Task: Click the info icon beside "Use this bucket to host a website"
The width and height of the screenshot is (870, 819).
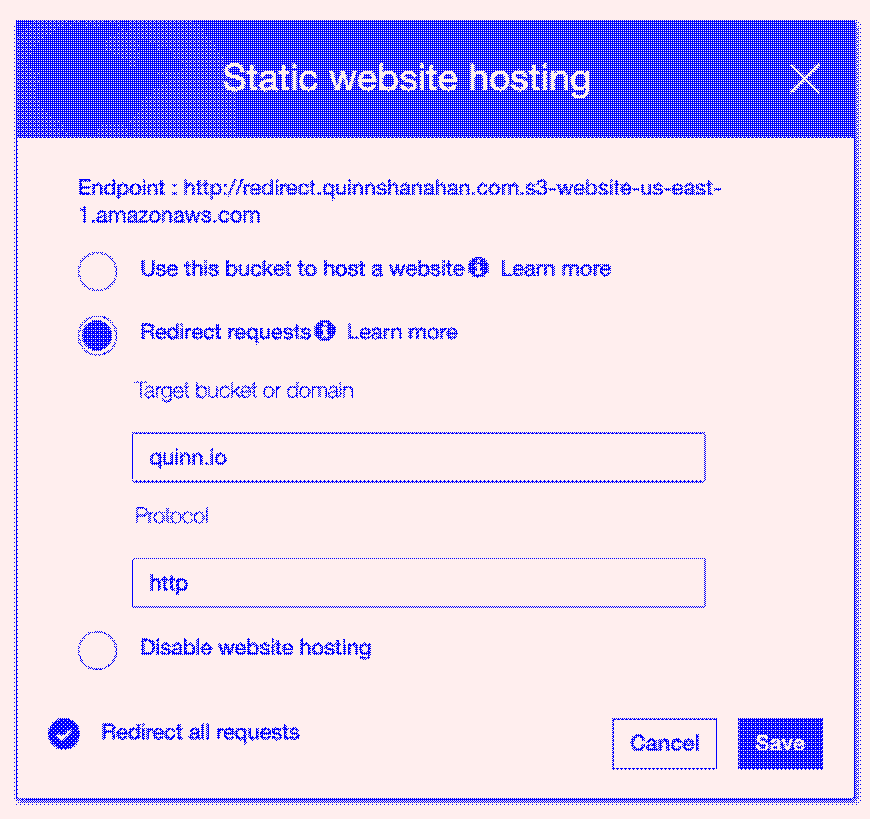Action: click(x=478, y=268)
